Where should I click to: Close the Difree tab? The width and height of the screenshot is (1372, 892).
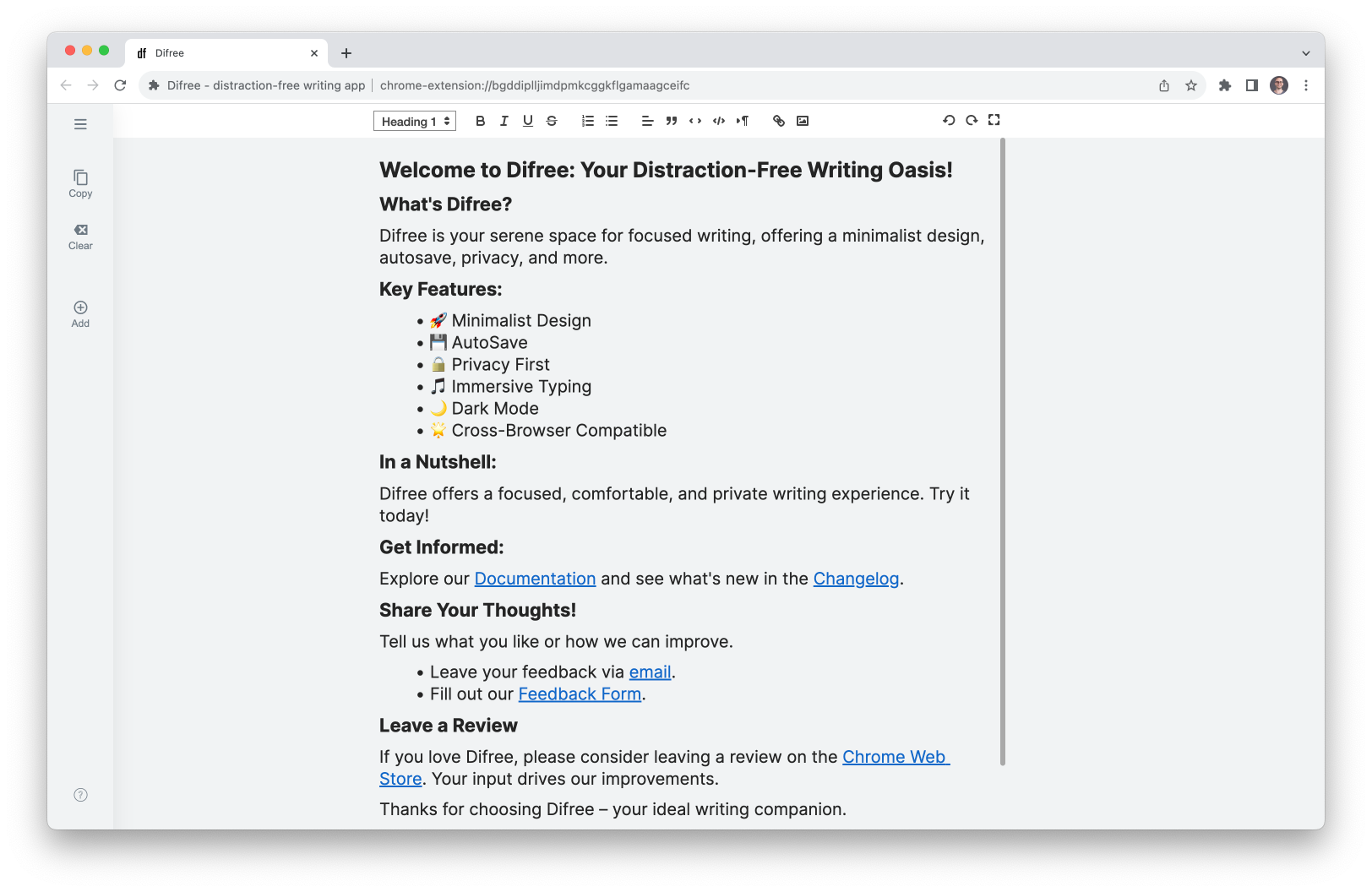(x=314, y=53)
